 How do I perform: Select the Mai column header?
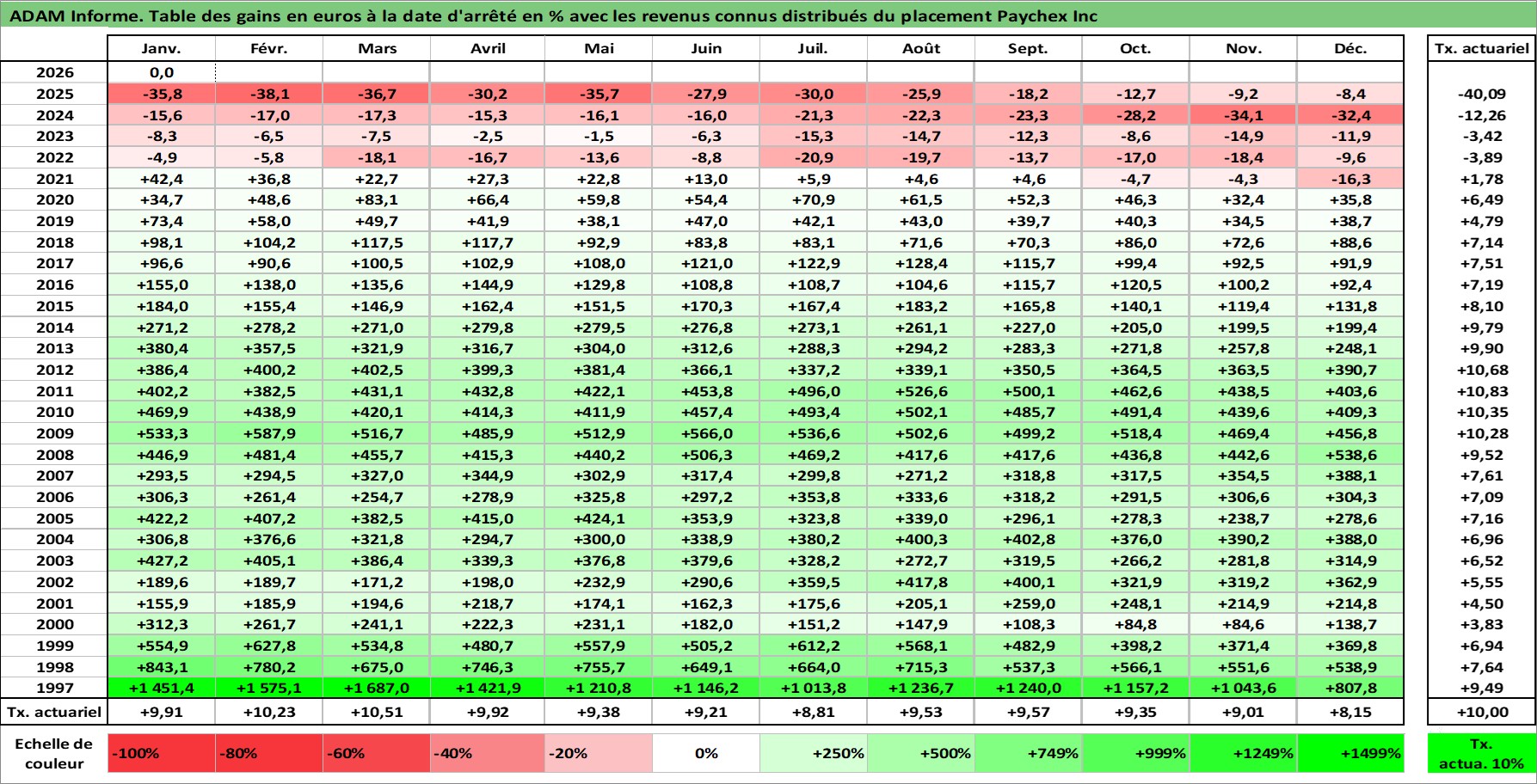(x=599, y=49)
